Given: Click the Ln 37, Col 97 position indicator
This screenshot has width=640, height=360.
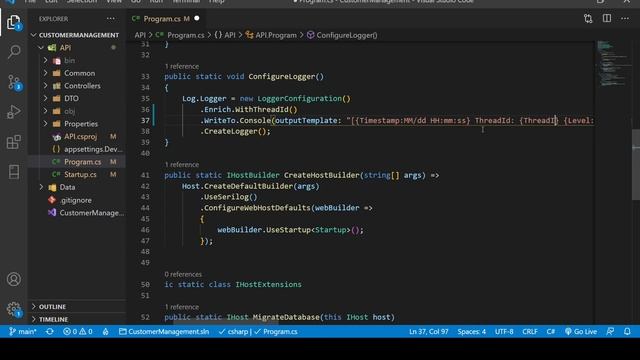Looking at the screenshot, I should click(x=429, y=331).
